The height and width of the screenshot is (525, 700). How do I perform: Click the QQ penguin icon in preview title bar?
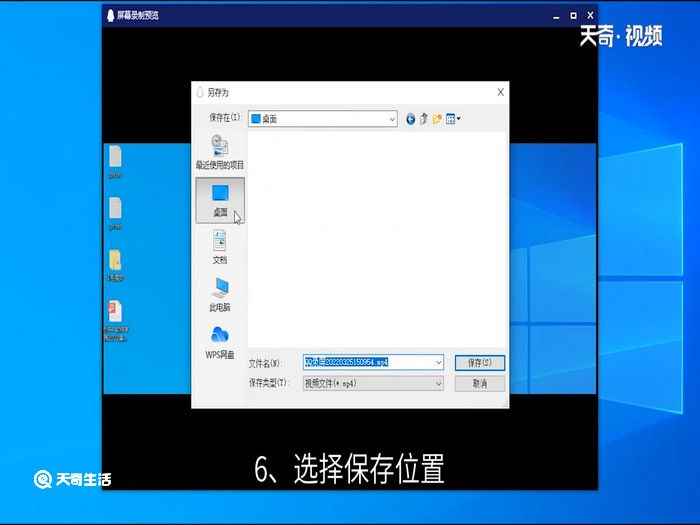[x=111, y=16]
